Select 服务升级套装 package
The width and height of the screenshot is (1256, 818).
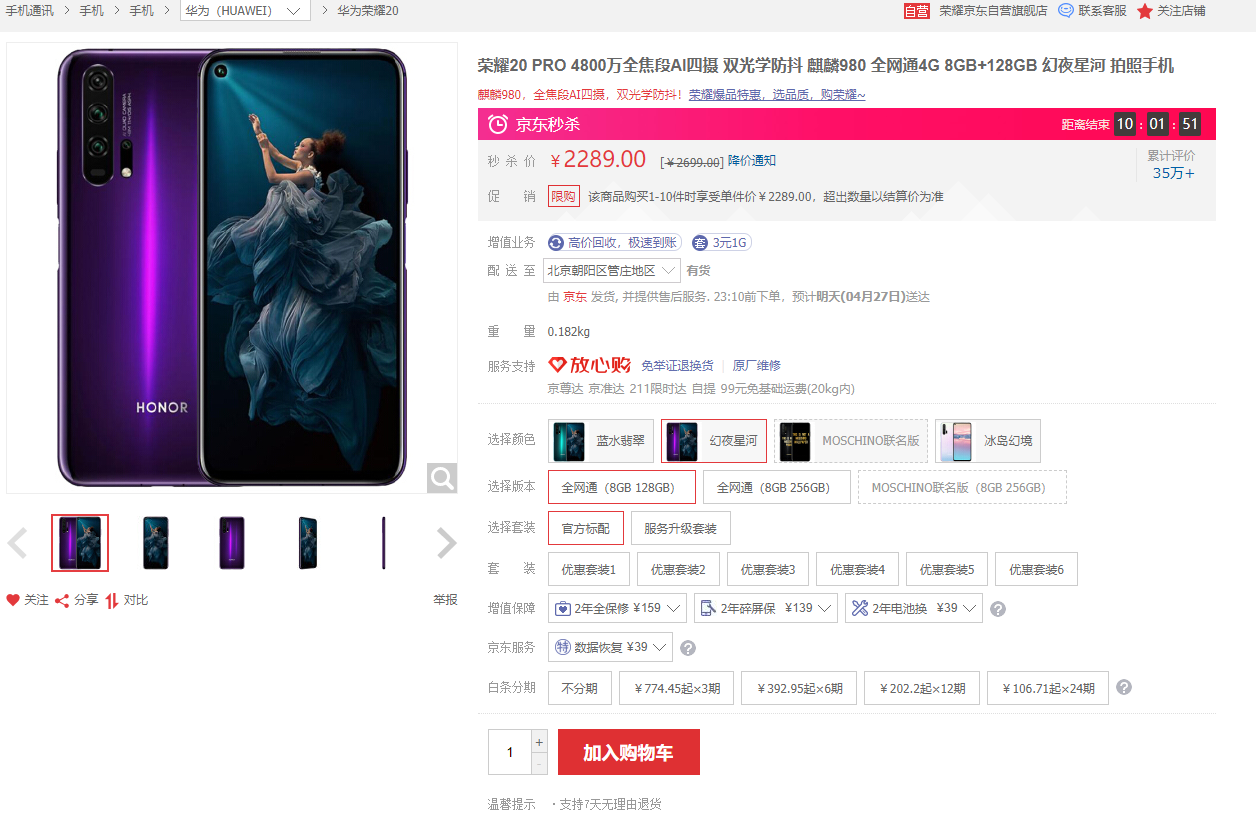680,528
